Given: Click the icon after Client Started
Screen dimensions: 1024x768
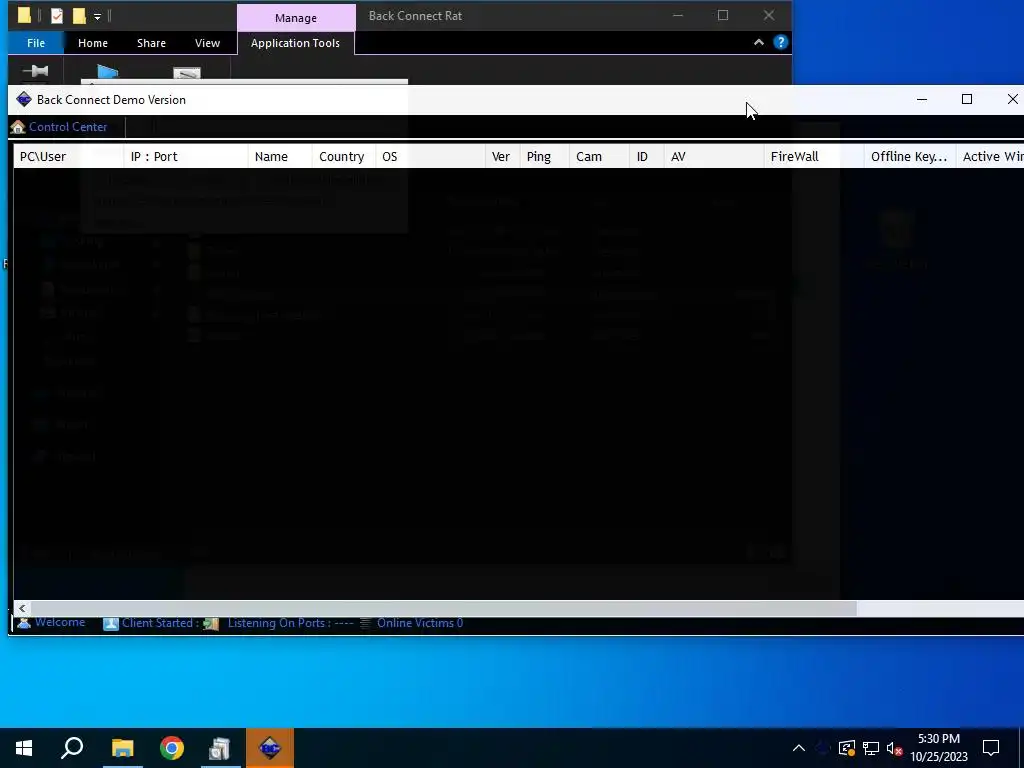Looking at the screenshot, I should [211, 624].
